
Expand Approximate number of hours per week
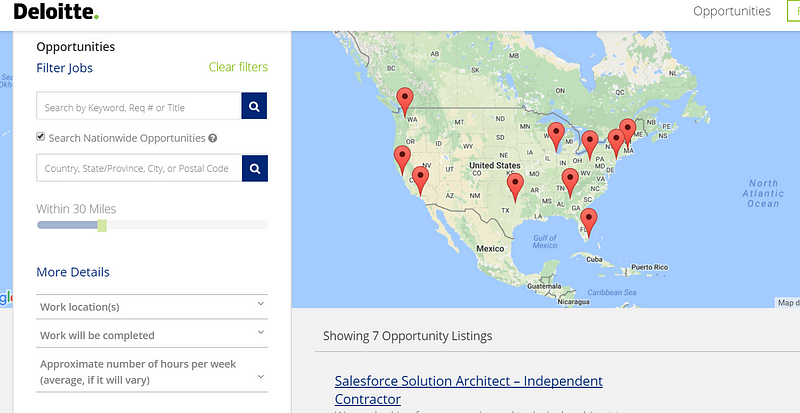point(152,372)
